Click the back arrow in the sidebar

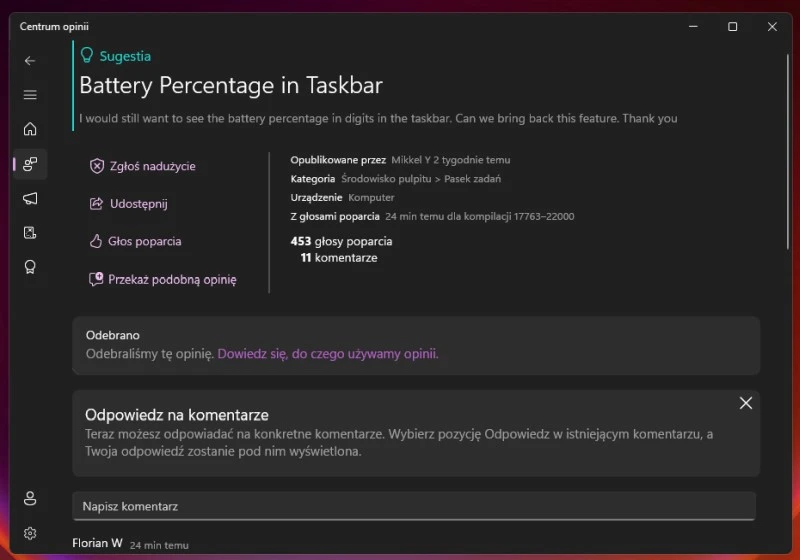(x=30, y=61)
